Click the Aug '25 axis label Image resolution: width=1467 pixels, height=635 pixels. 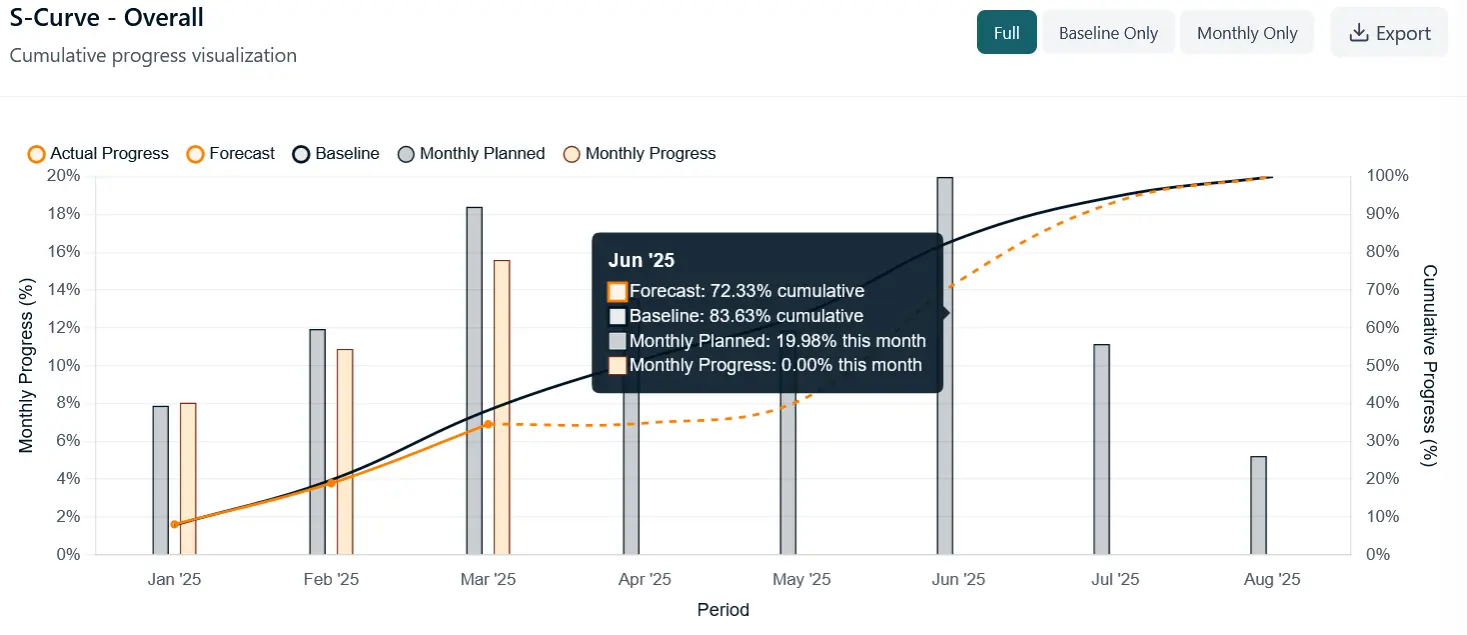tap(1271, 579)
